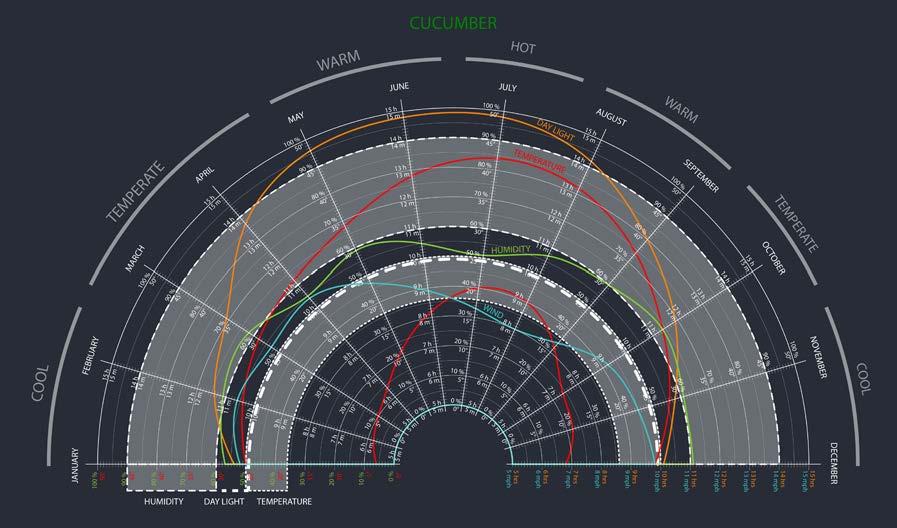The image size is (897, 528).
Task: Select the APRIL month label
Action: (x=205, y=174)
